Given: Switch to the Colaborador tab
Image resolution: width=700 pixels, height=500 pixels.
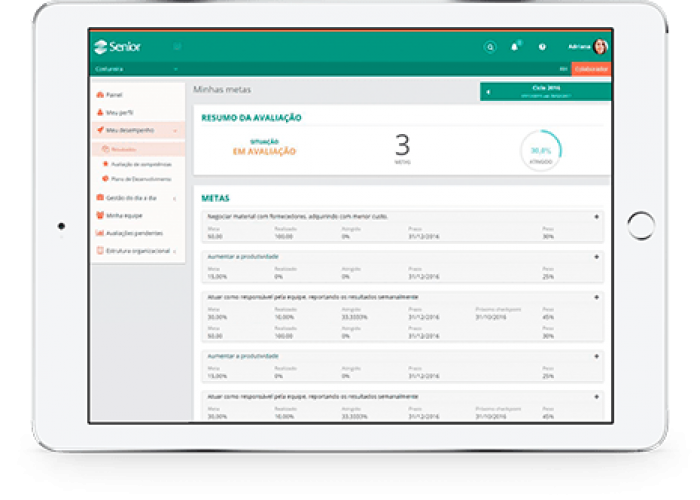Looking at the screenshot, I should 592,69.
